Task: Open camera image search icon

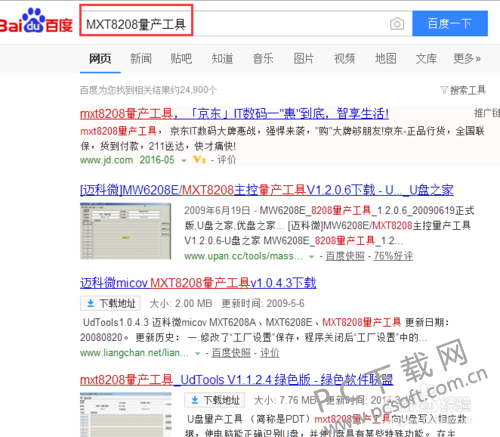Action: (397, 24)
